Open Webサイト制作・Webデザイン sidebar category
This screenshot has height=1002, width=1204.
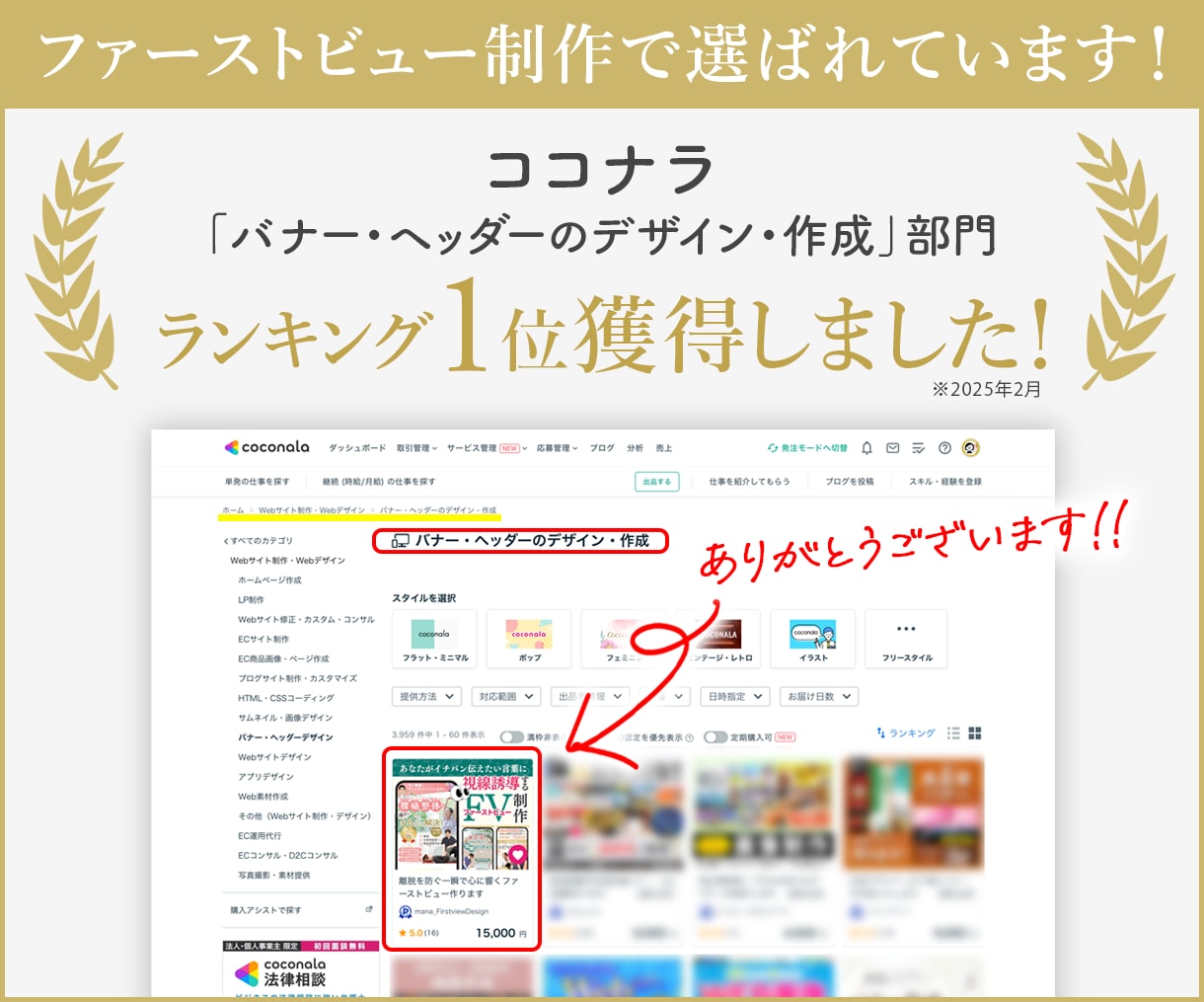click(287, 561)
